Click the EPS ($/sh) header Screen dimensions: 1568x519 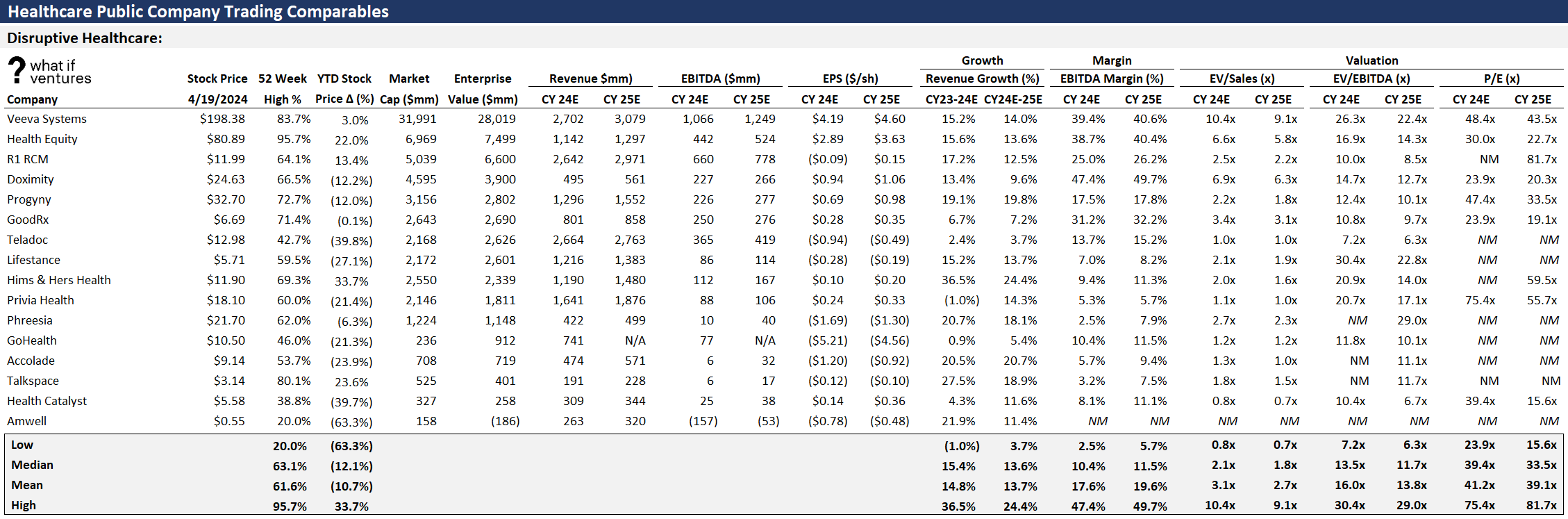851,79
